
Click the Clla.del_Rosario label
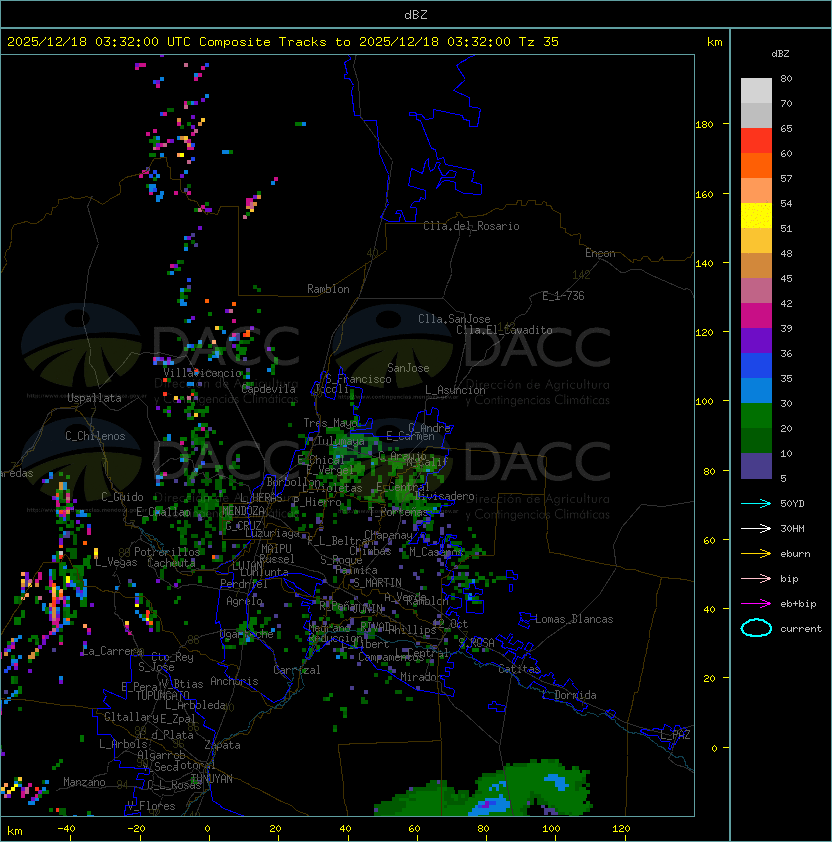[471, 226]
